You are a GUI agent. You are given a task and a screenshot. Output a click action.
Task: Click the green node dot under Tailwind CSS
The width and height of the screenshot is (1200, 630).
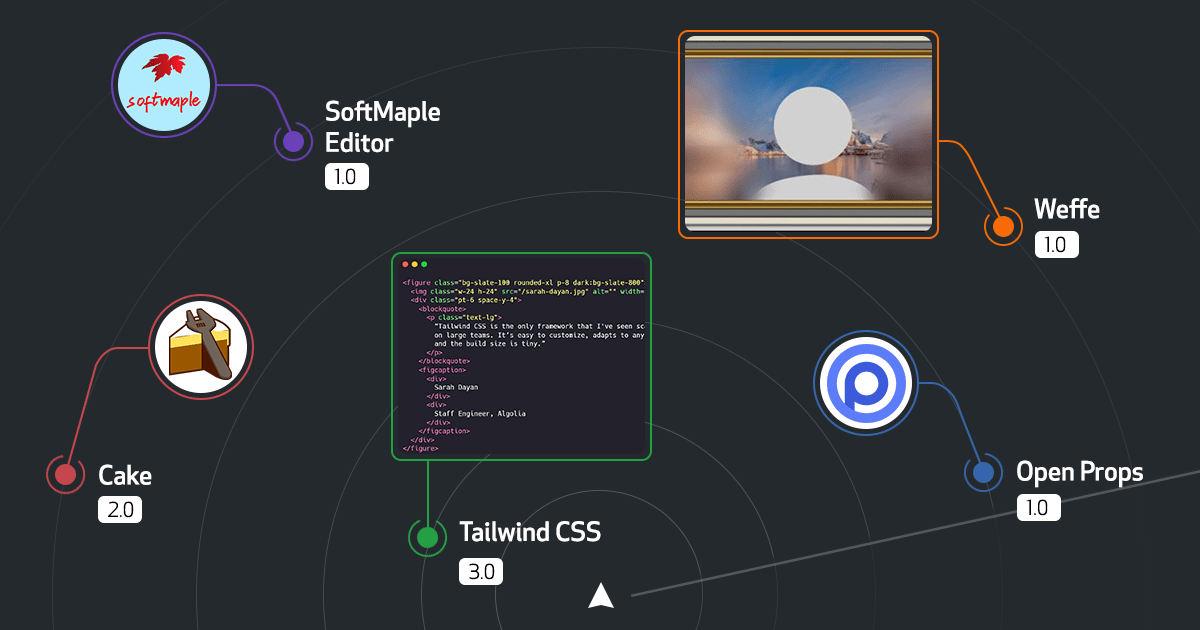pos(426,537)
